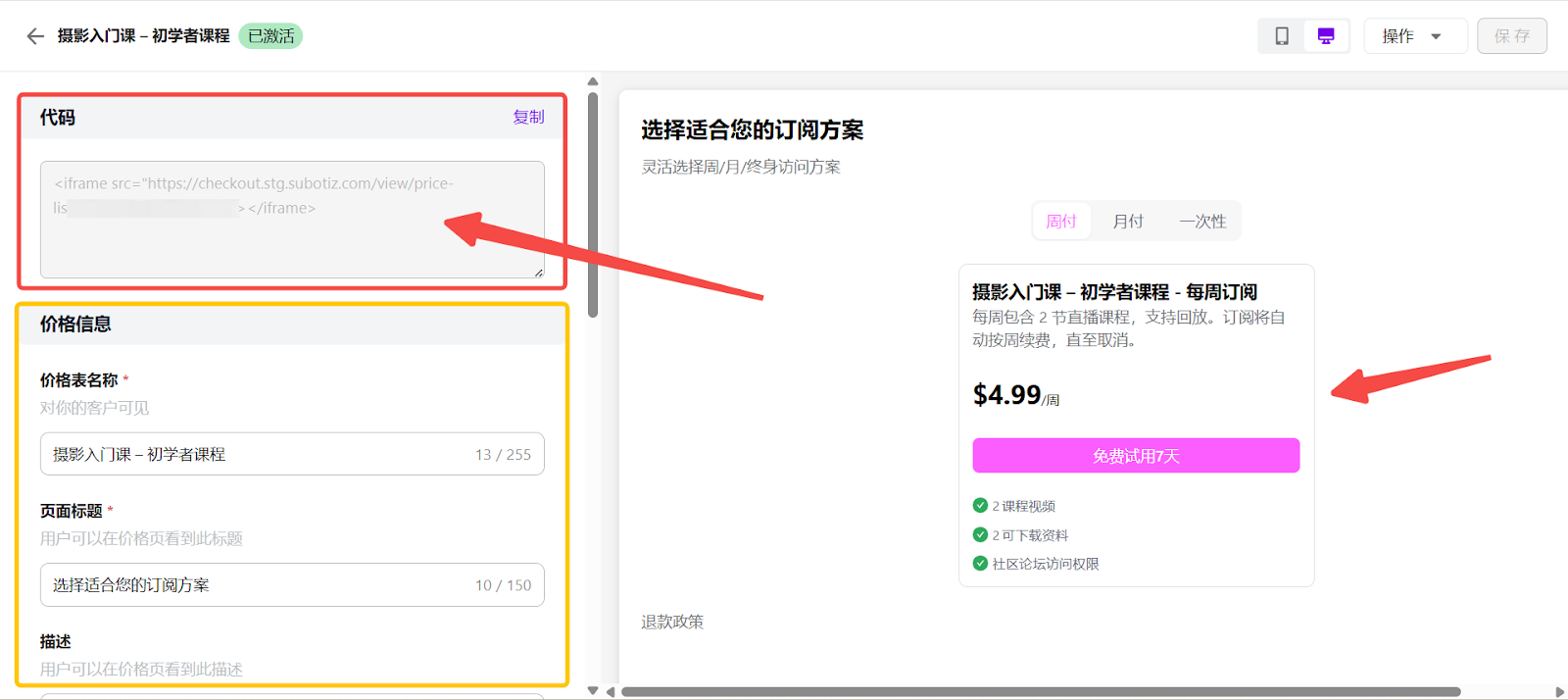Image resolution: width=1568 pixels, height=700 pixels.
Task: Click the 保存 button
Action: coord(1511,36)
